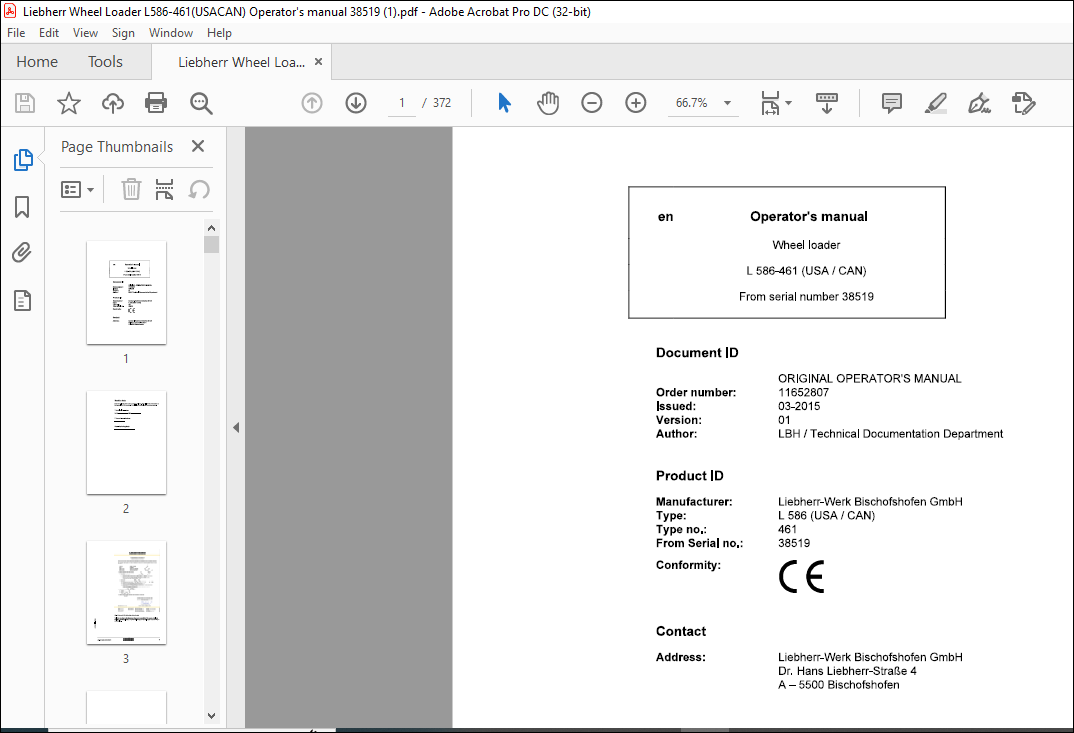Click the Contact heading

[680, 631]
